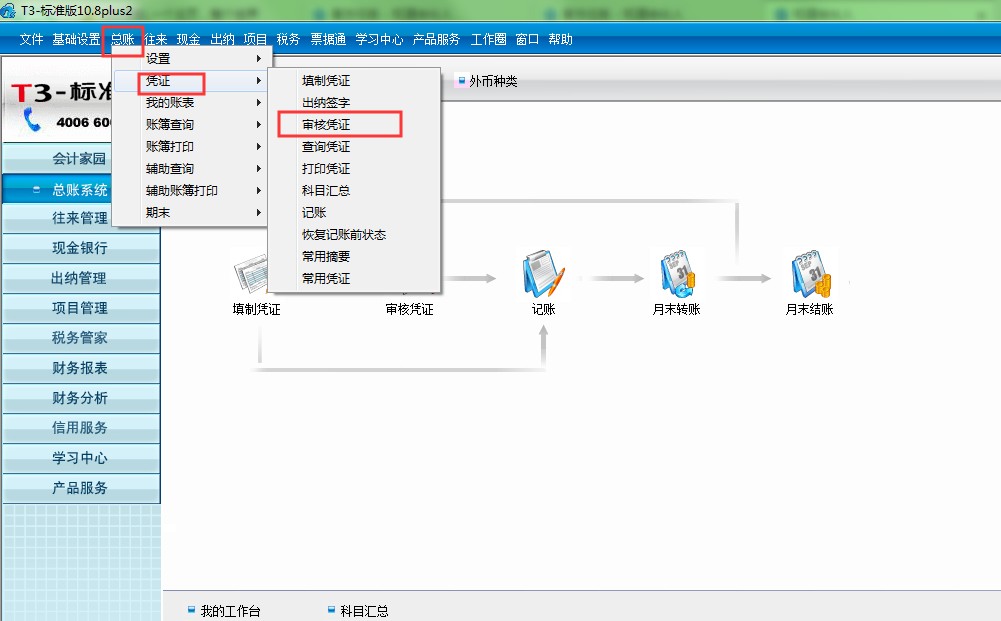Open the 帮助 menu
Viewport: 1001px width, 621px height.
[x=561, y=40]
